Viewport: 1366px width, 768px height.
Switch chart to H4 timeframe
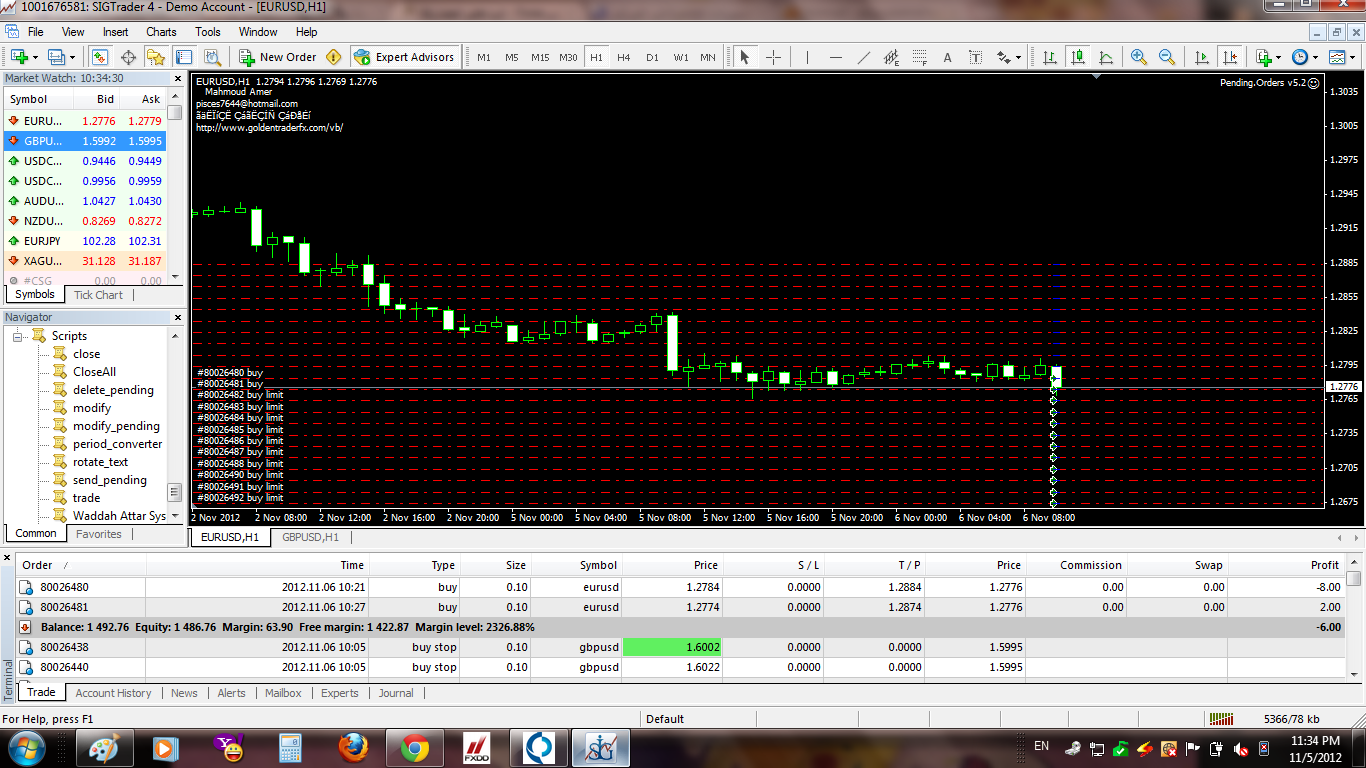(x=624, y=57)
